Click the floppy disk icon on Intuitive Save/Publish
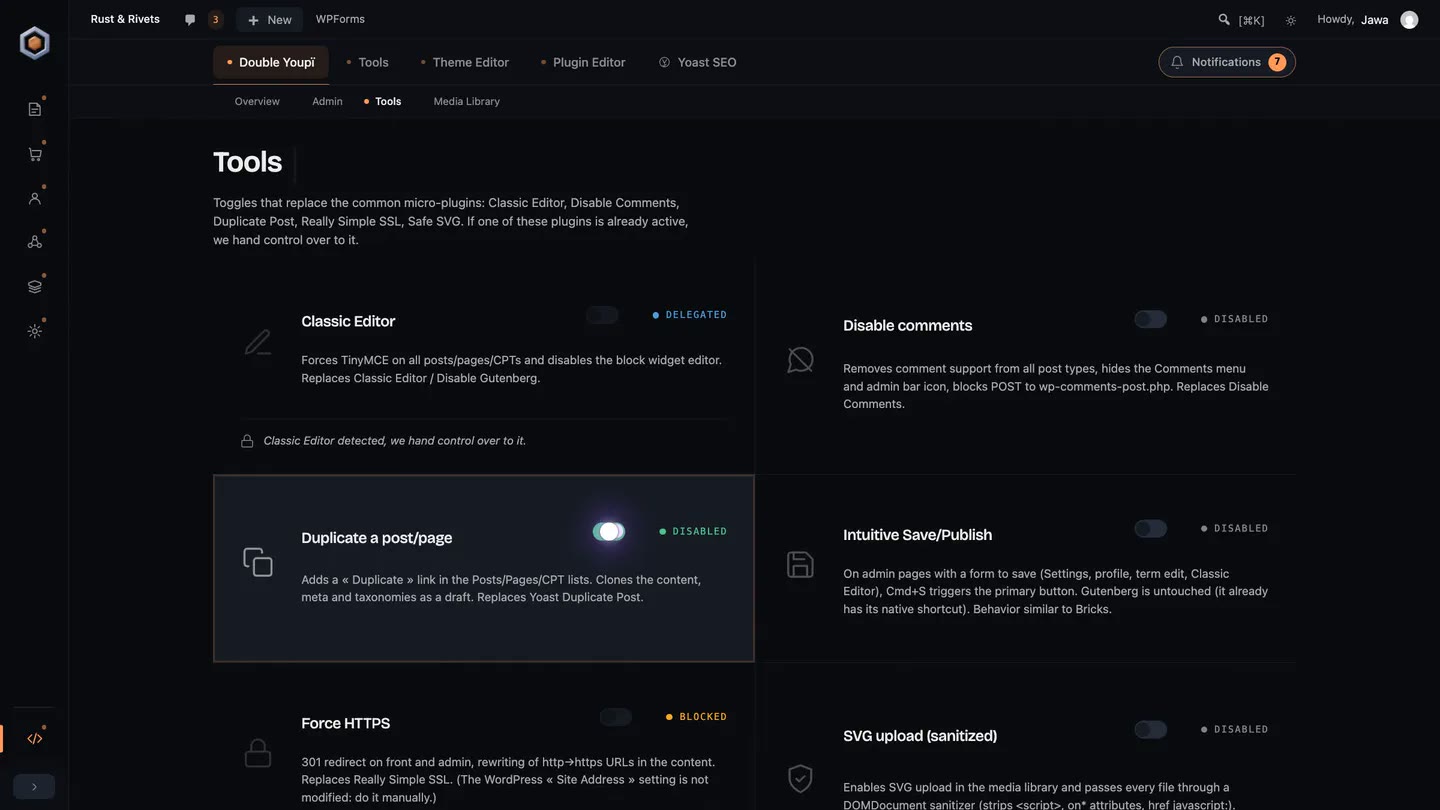Image resolution: width=1440 pixels, height=810 pixels. coord(800,564)
